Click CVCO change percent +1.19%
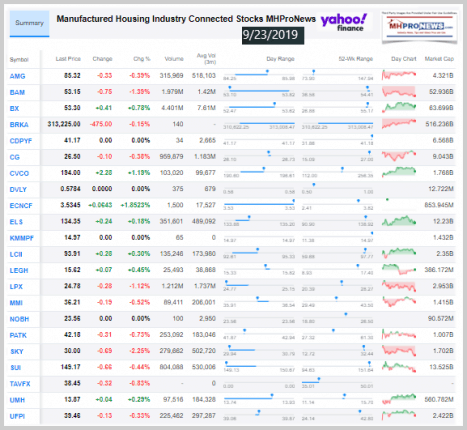 [139, 173]
